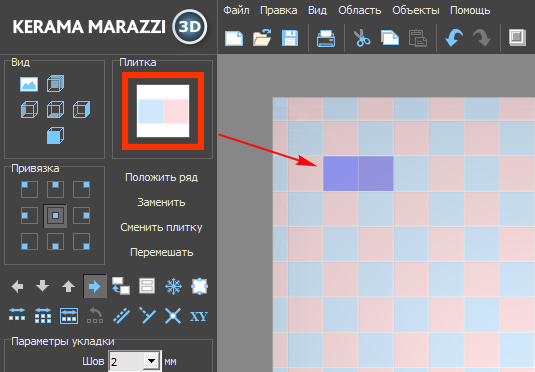
Task: Click the swap tiles icon
Action: coord(121,286)
